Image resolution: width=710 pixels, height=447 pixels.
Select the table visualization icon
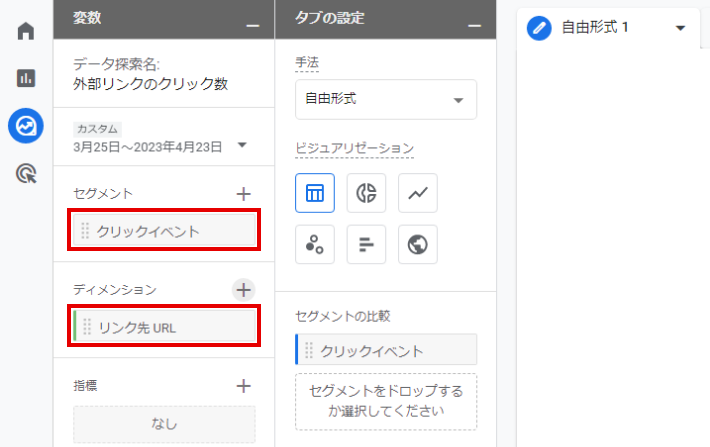315,193
